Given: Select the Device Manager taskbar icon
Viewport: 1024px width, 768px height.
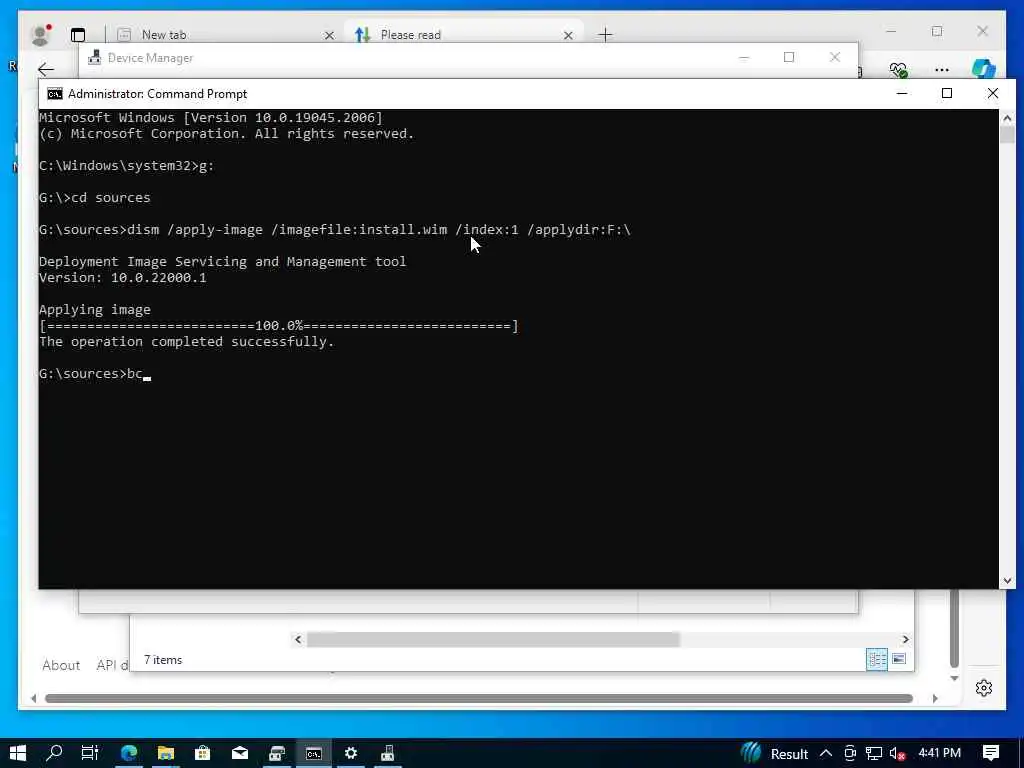Looking at the screenshot, I should [x=387, y=753].
